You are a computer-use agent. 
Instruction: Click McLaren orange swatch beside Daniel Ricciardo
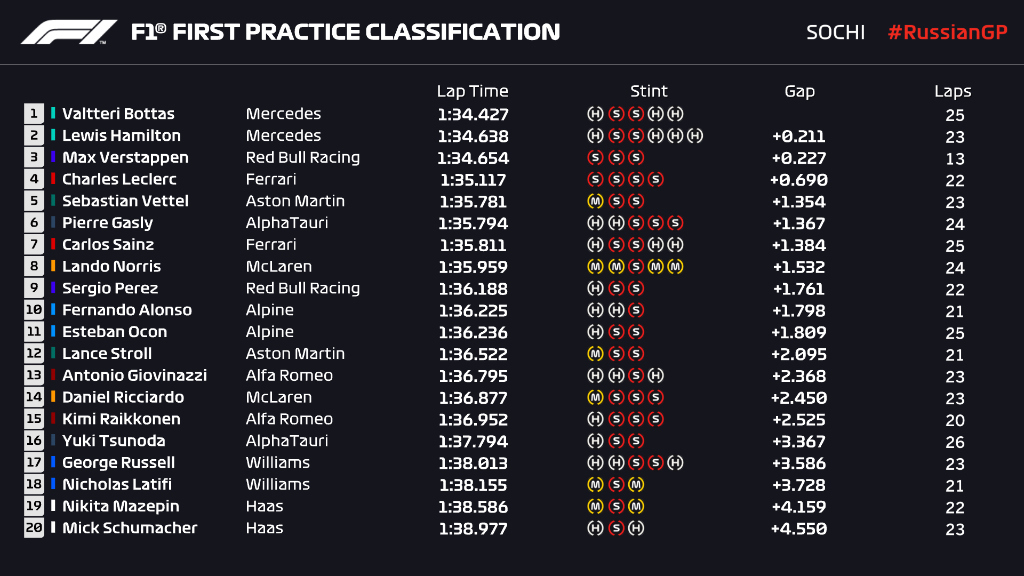click(53, 397)
